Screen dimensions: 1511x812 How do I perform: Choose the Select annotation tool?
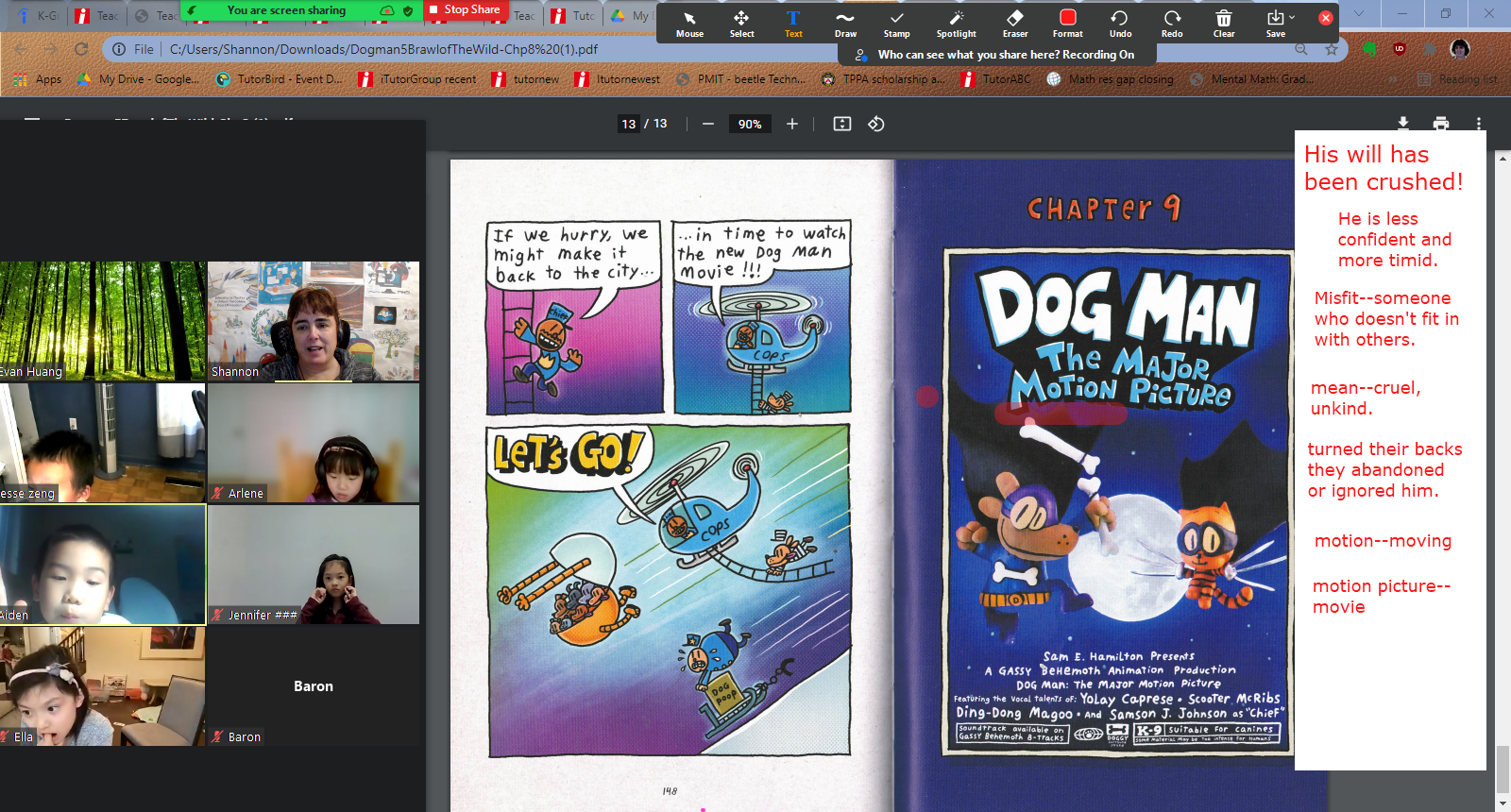(741, 24)
